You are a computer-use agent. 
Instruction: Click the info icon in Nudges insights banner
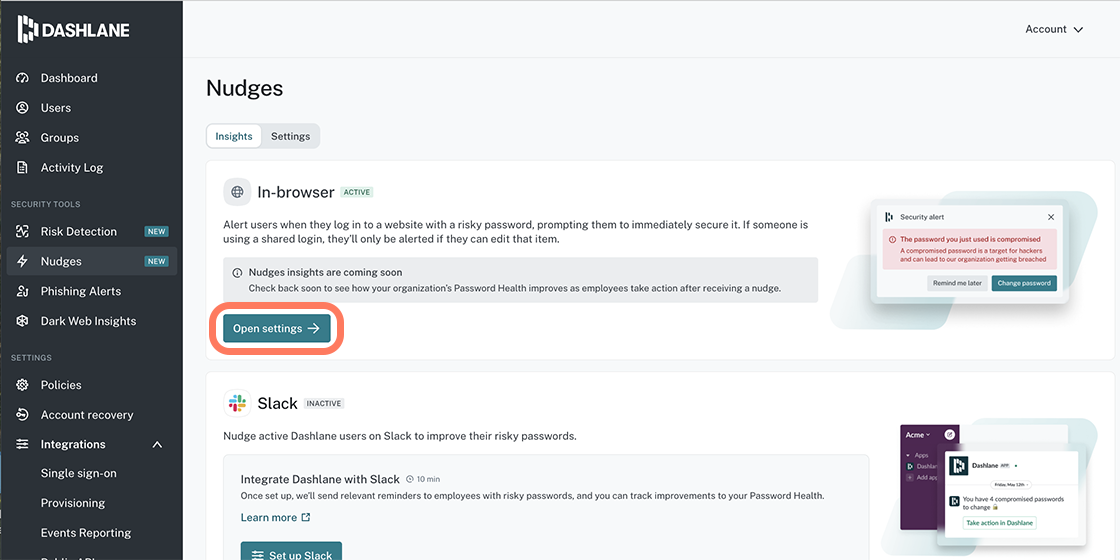(x=237, y=273)
